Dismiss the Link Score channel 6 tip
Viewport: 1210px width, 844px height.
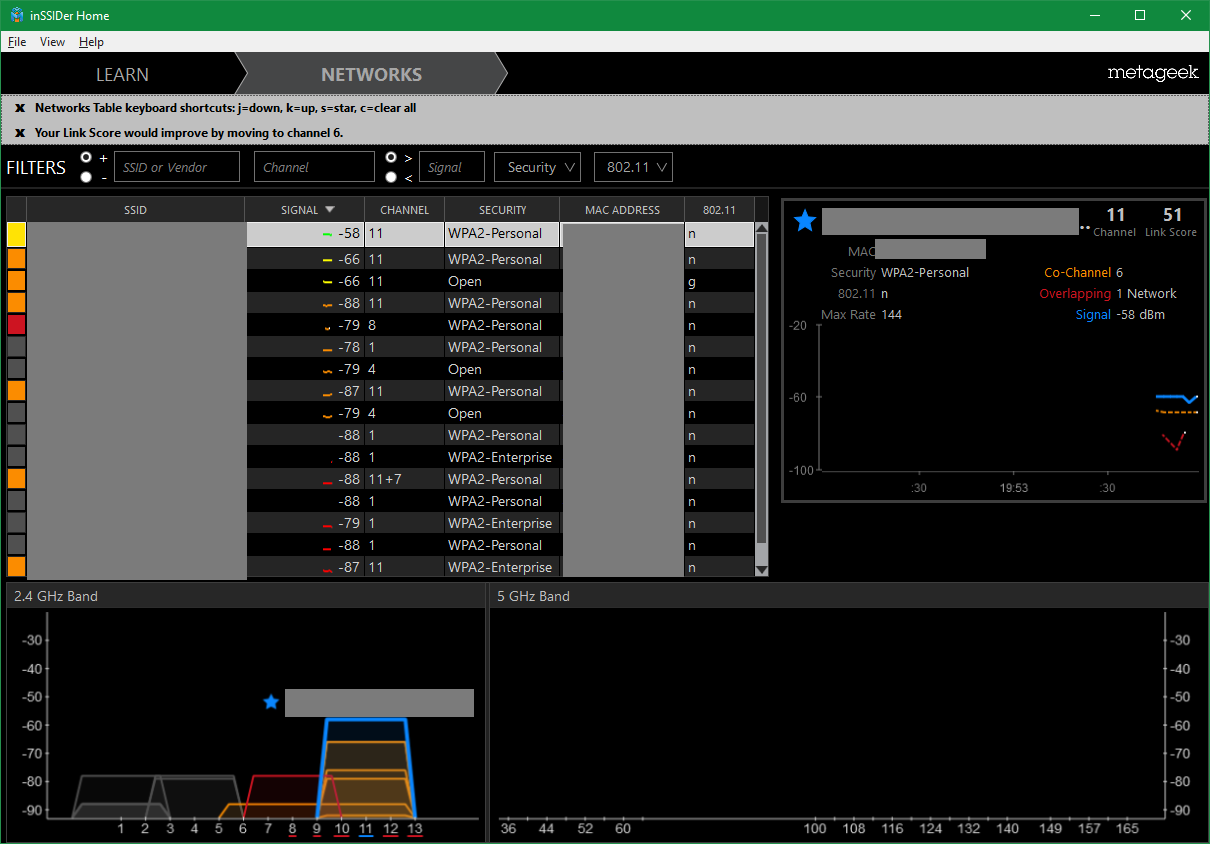pyautogui.click(x=20, y=133)
